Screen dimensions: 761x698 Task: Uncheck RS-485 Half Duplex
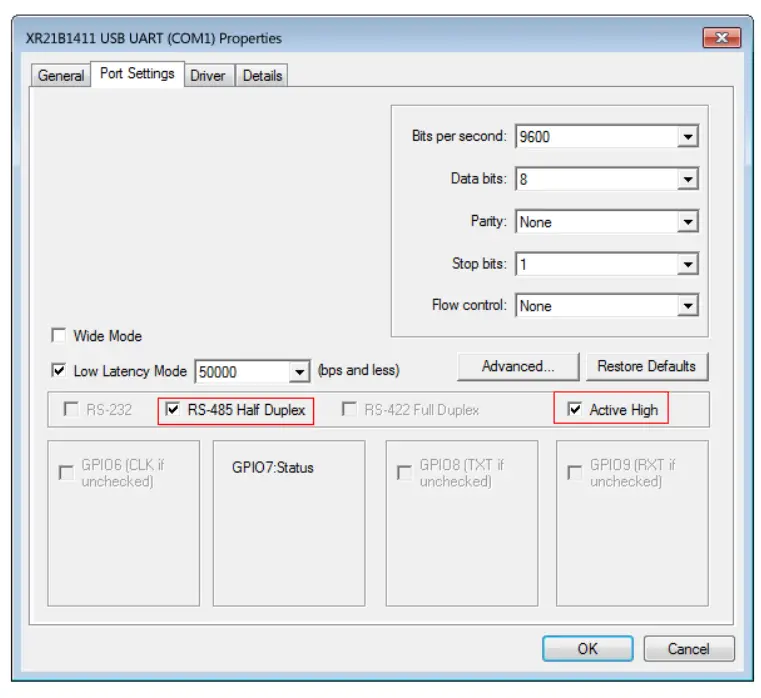pyautogui.click(x=172, y=409)
